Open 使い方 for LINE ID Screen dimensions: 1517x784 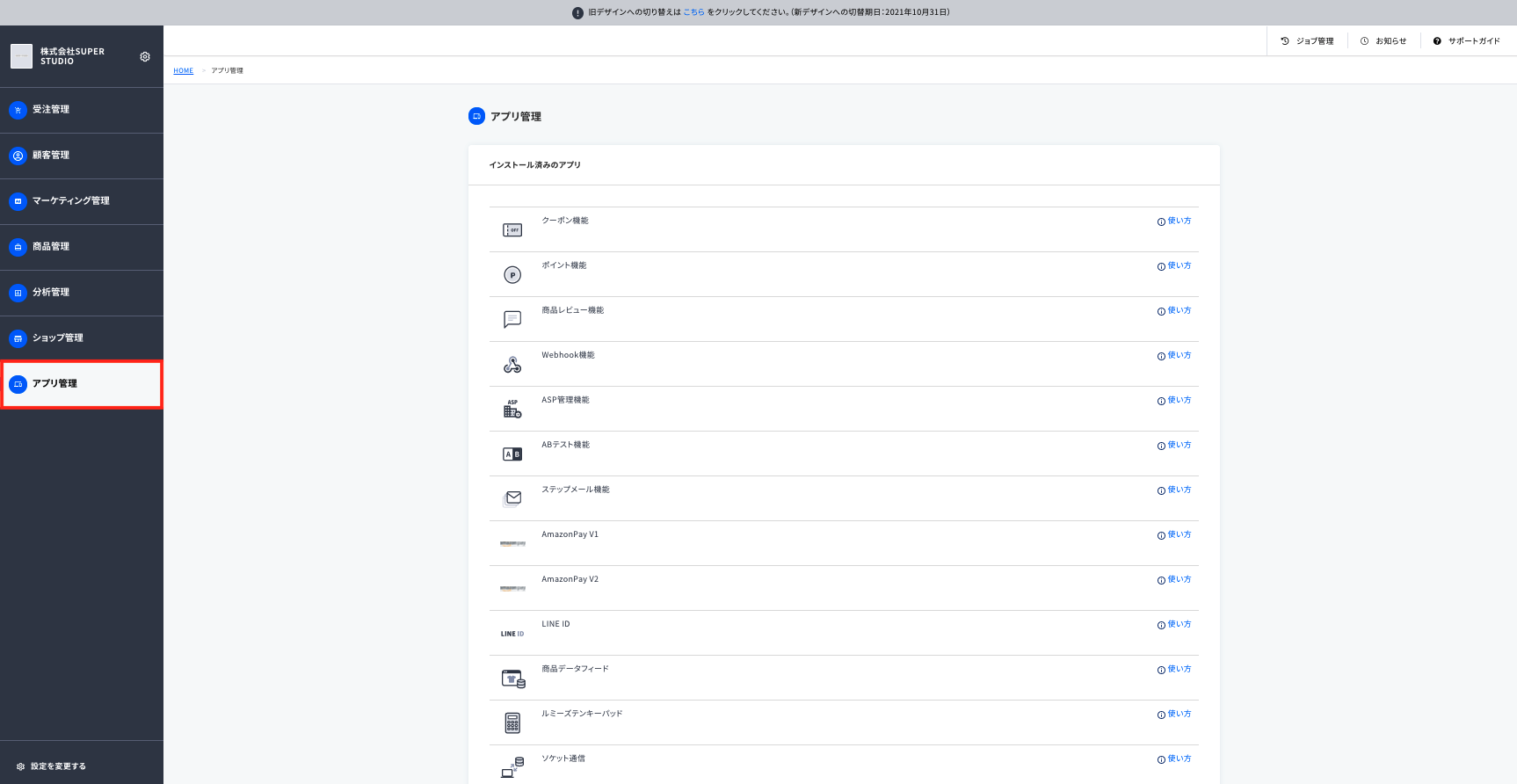pyautogui.click(x=1174, y=625)
